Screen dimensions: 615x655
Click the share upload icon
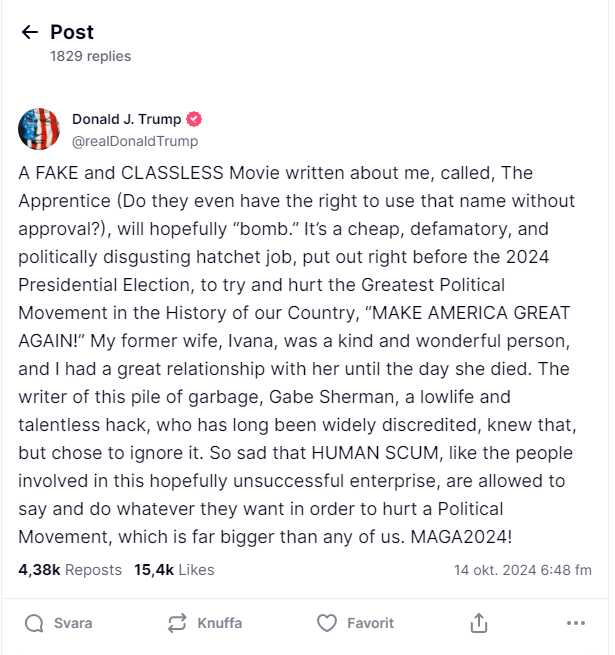(x=478, y=623)
